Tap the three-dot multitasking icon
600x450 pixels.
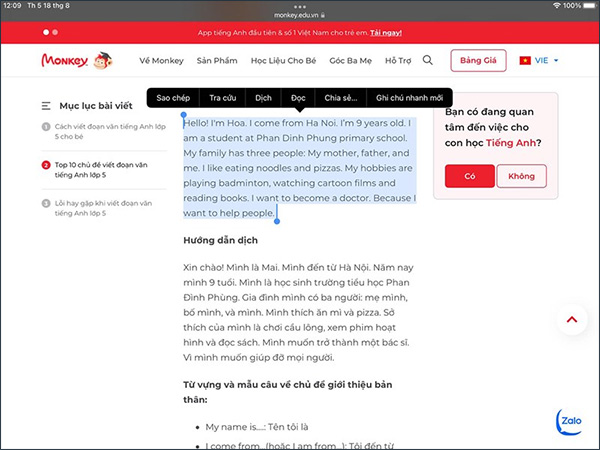[x=300, y=7]
